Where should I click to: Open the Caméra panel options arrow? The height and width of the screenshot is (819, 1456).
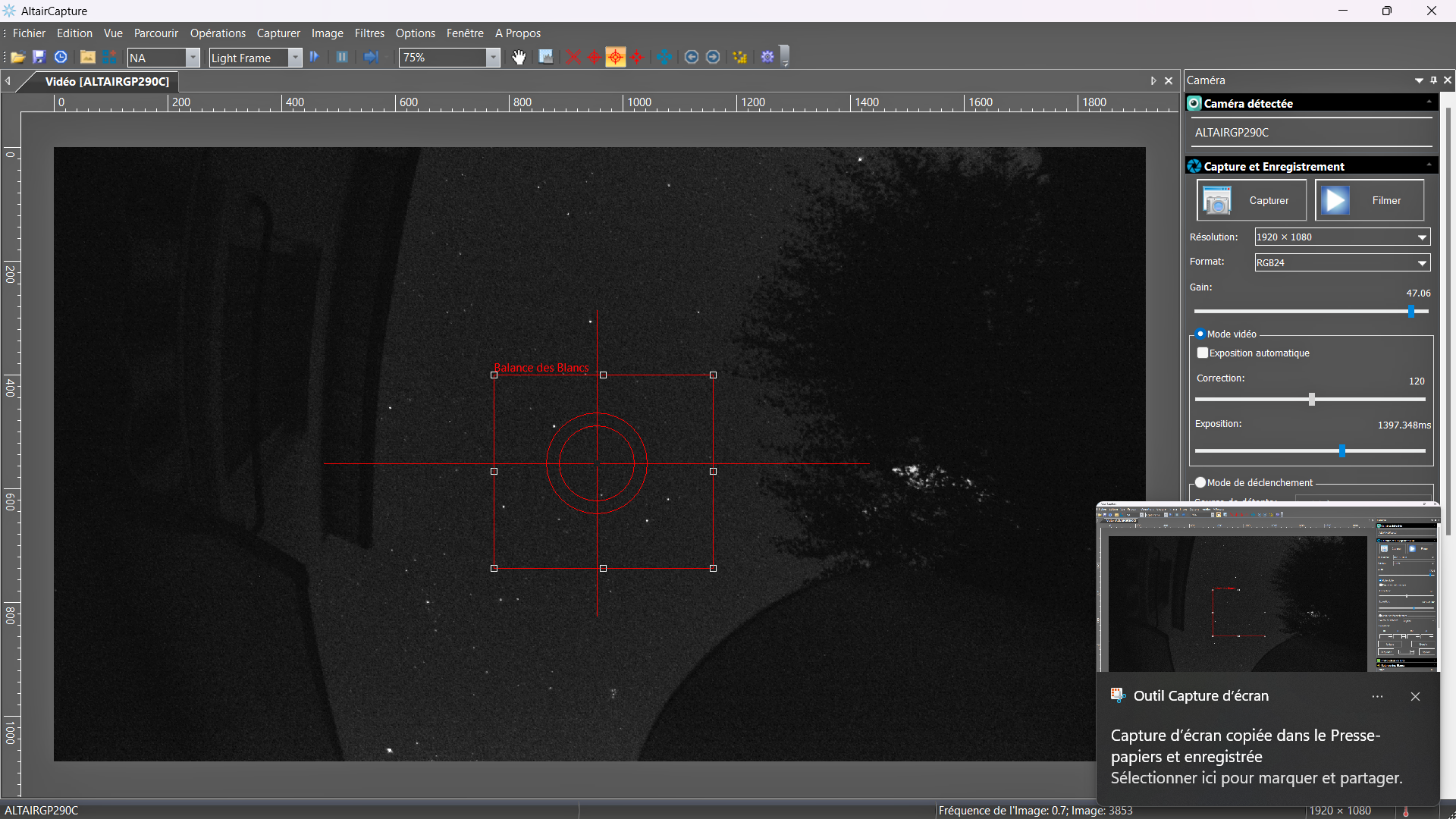click(x=1419, y=80)
